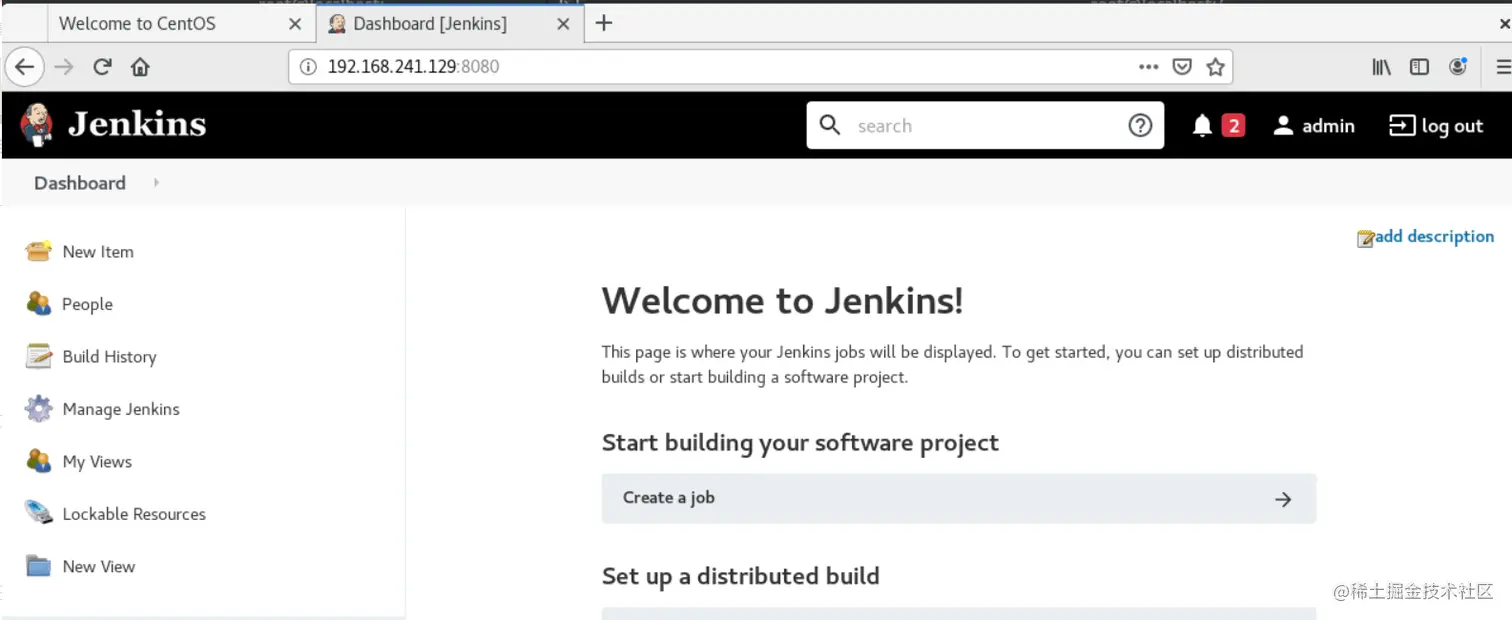Viewport: 1512px width, 620px height.
Task: Click the site information icon in the address bar
Action: 308,67
